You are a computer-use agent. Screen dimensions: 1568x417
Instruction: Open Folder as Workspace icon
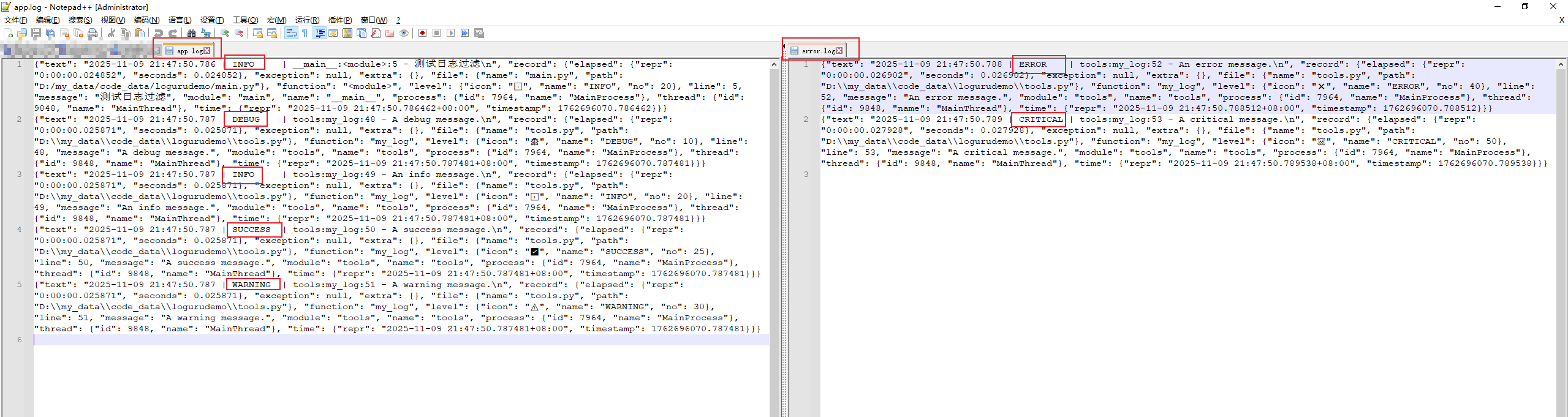[x=390, y=33]
